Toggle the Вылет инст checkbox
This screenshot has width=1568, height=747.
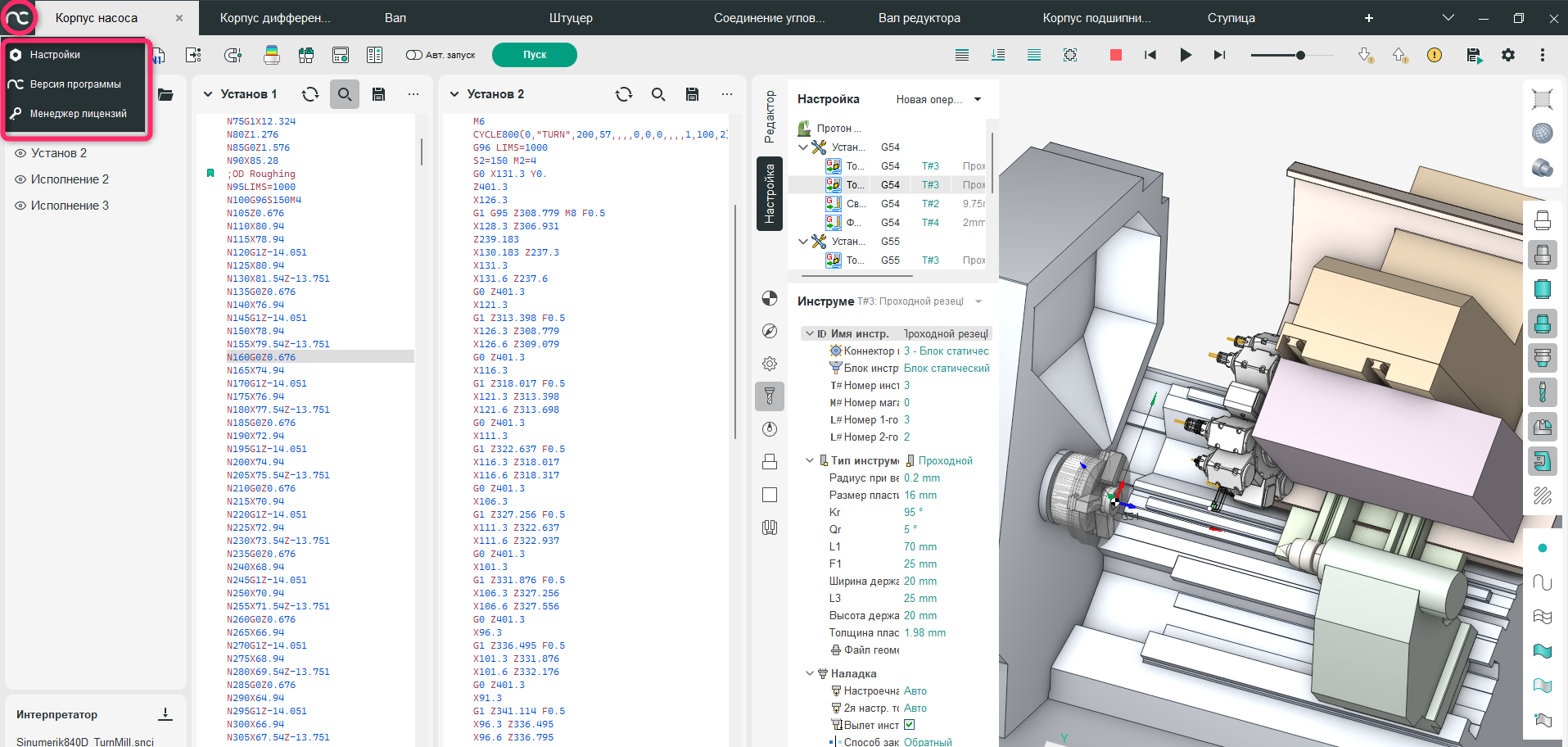909,725
